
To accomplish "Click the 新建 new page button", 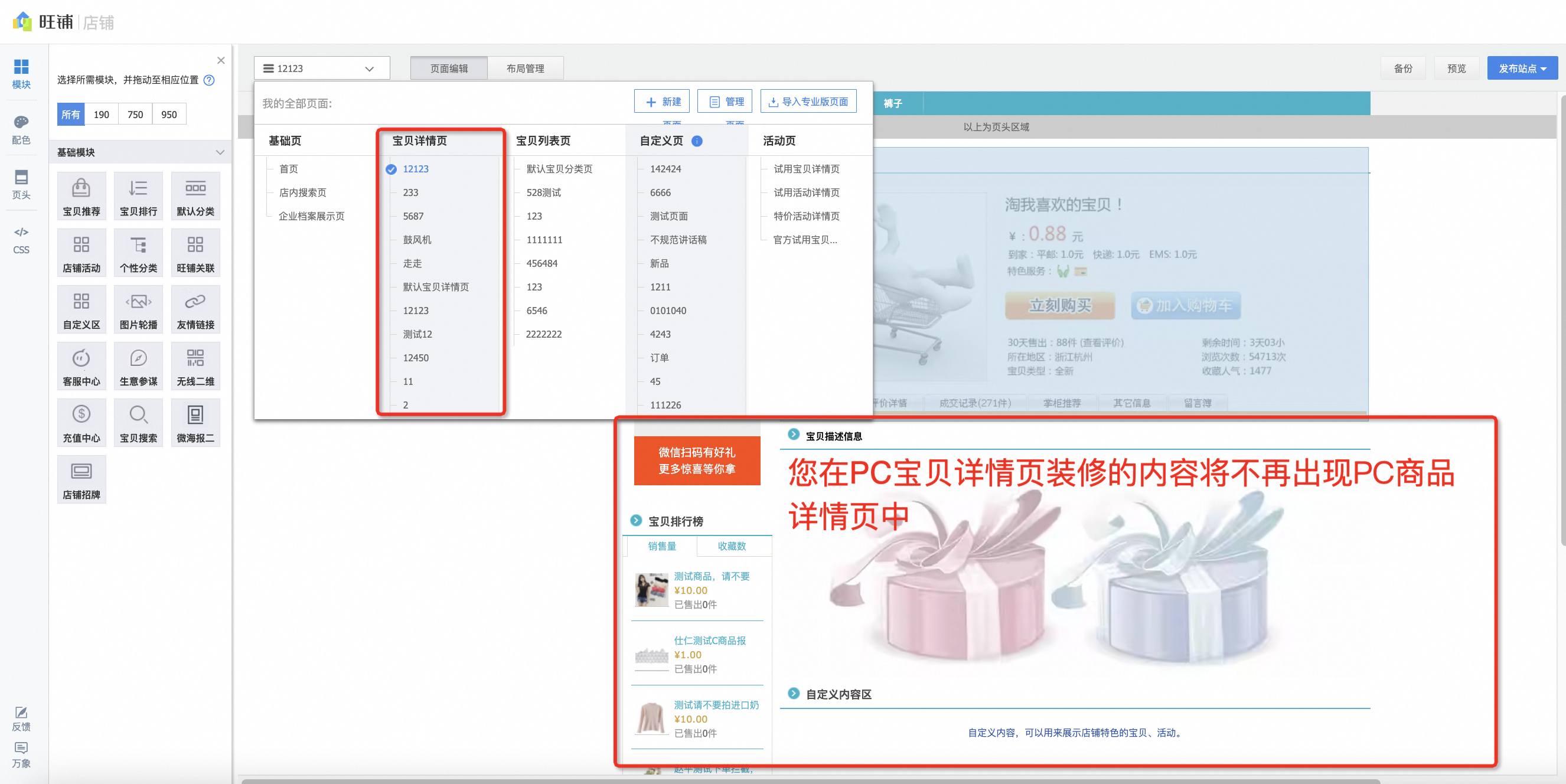I will [x=661, y=102].
